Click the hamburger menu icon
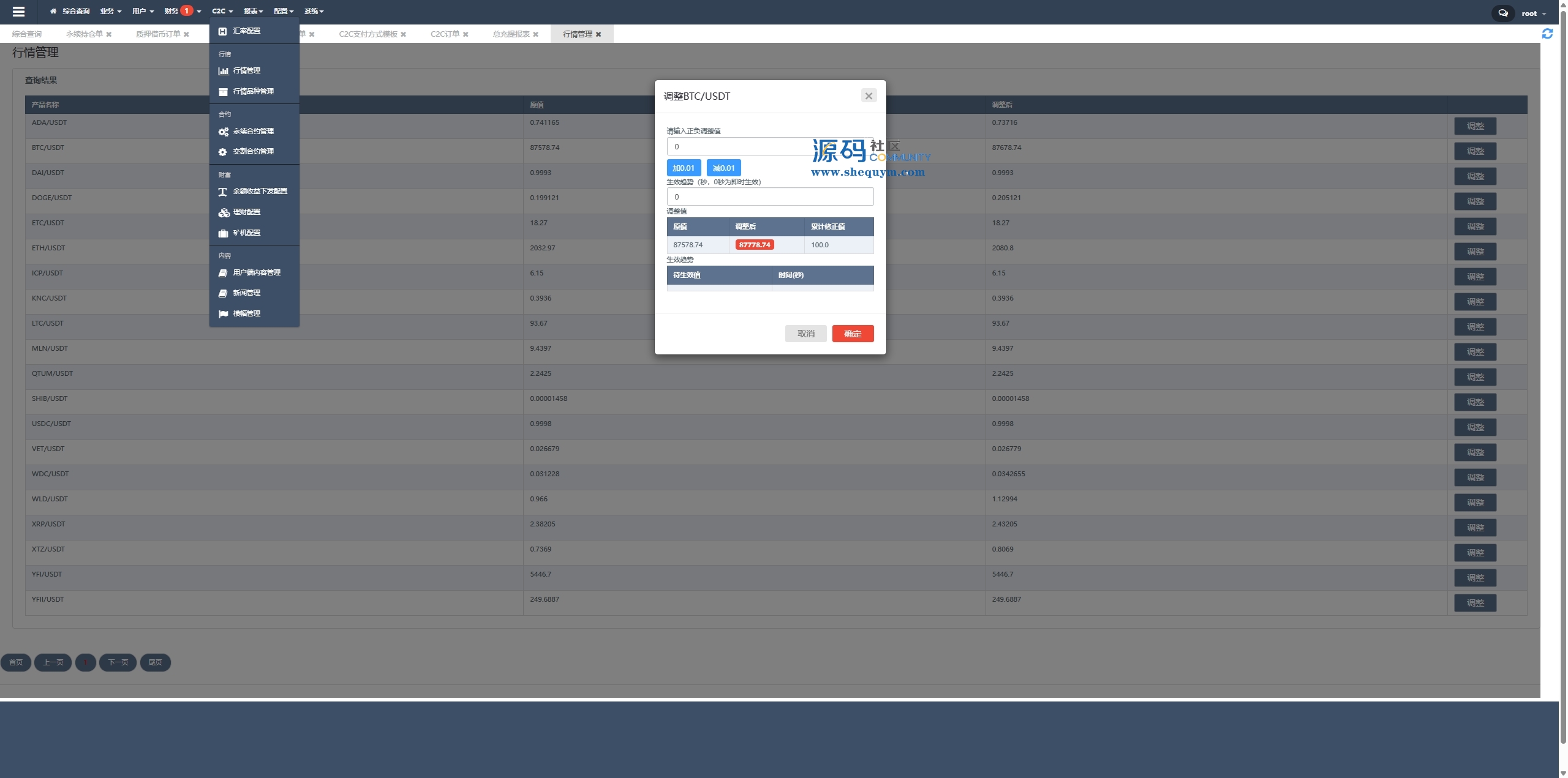 coord(18,11)
